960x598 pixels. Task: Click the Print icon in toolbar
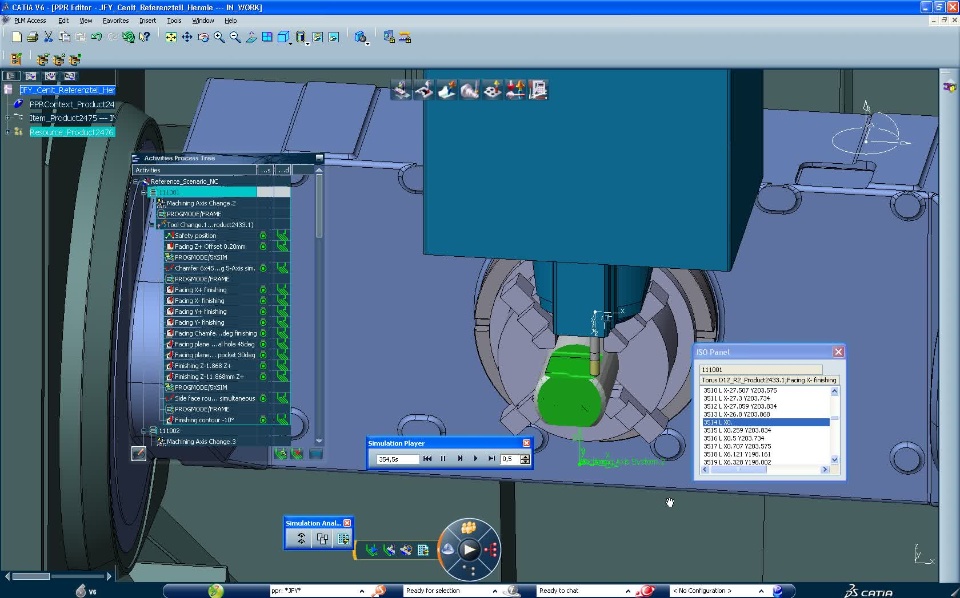coord(32,37)
